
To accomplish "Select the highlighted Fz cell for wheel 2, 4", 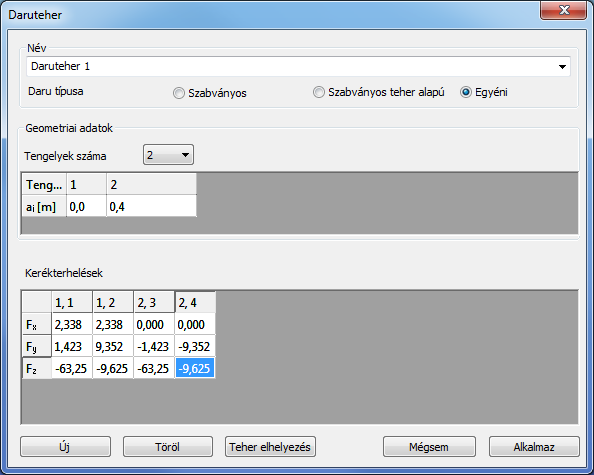I will [195, 368].
